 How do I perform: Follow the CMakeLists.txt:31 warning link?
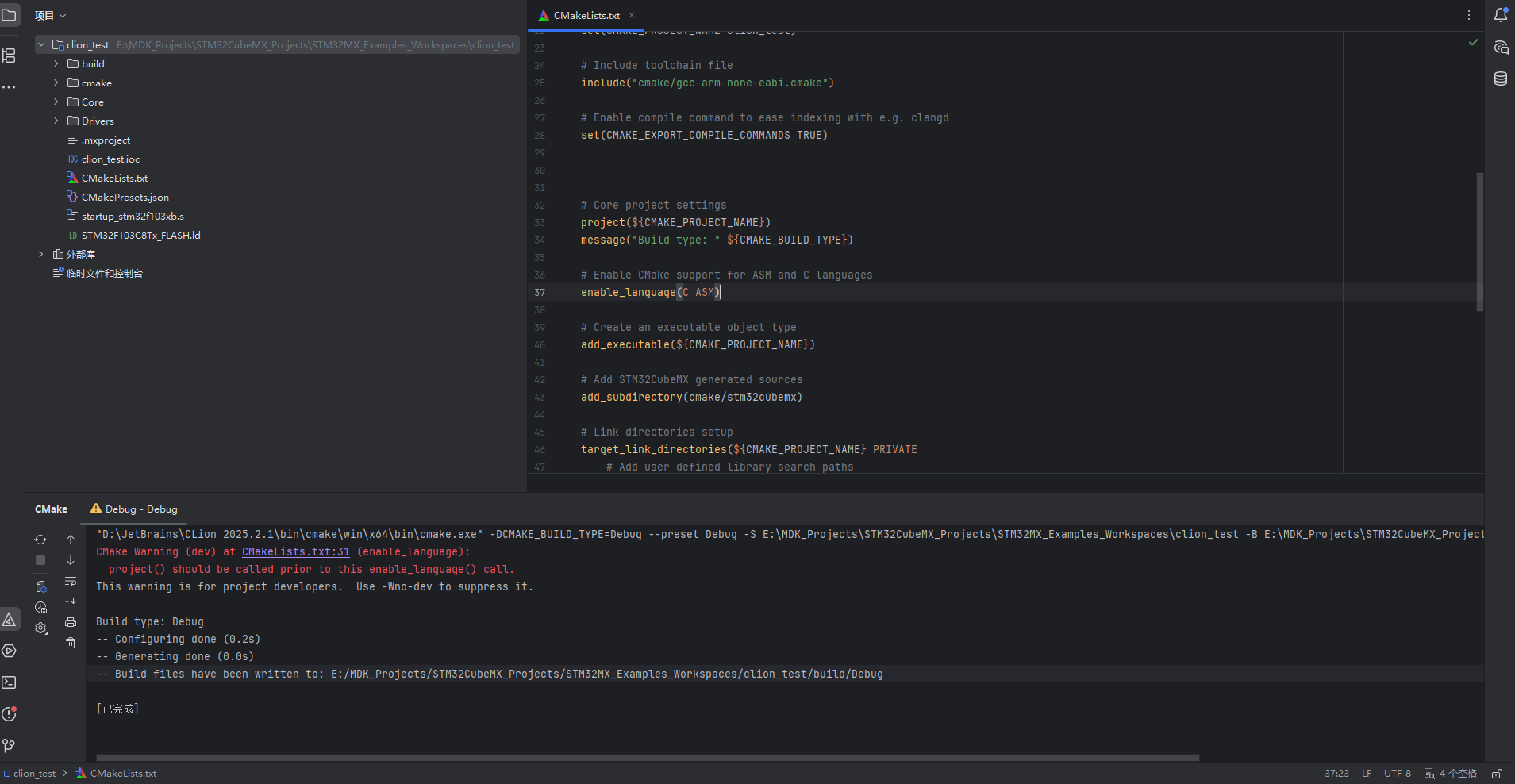coord(295,552)
